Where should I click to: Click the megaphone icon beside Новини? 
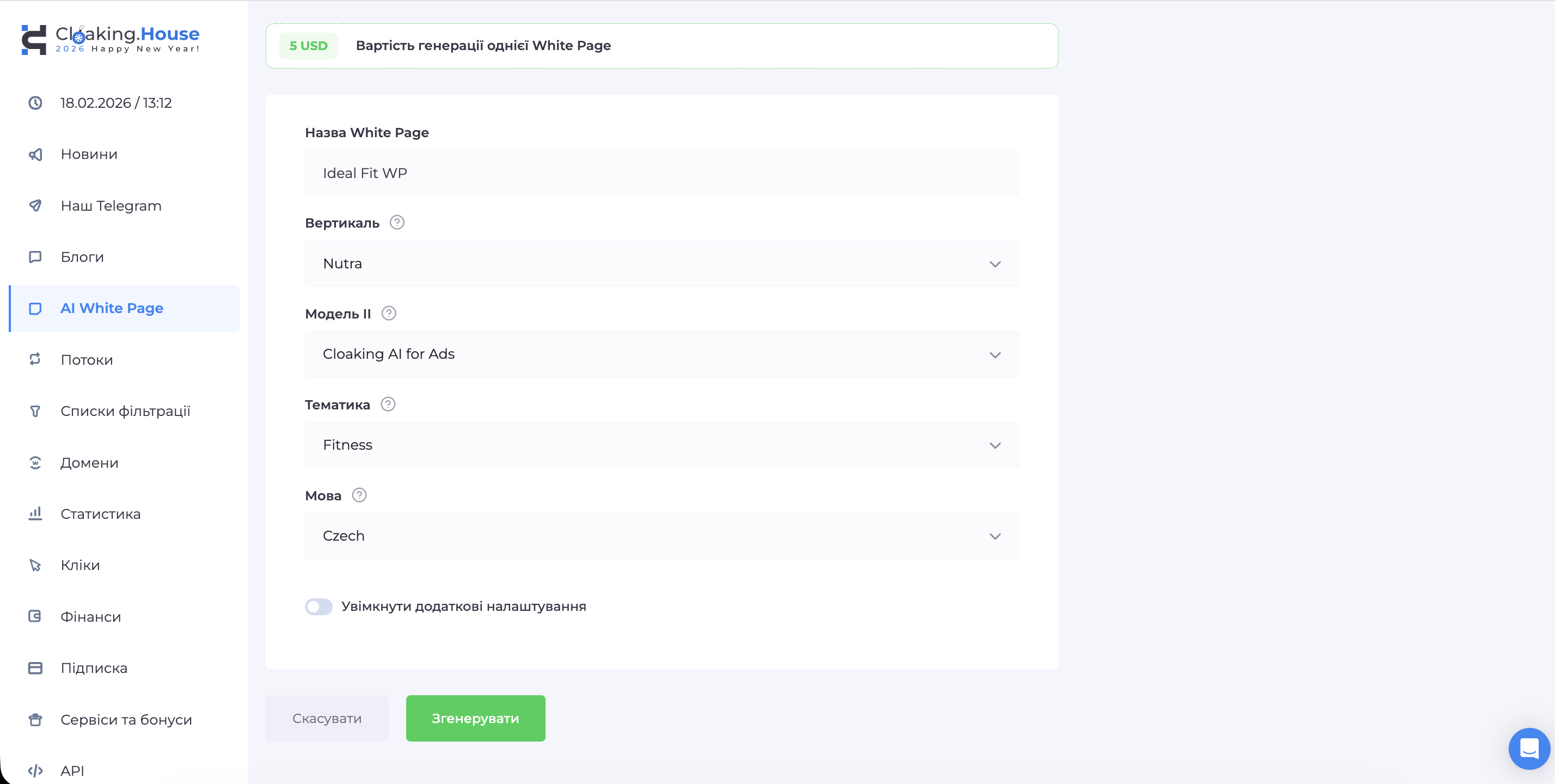(x=35, y=155)
